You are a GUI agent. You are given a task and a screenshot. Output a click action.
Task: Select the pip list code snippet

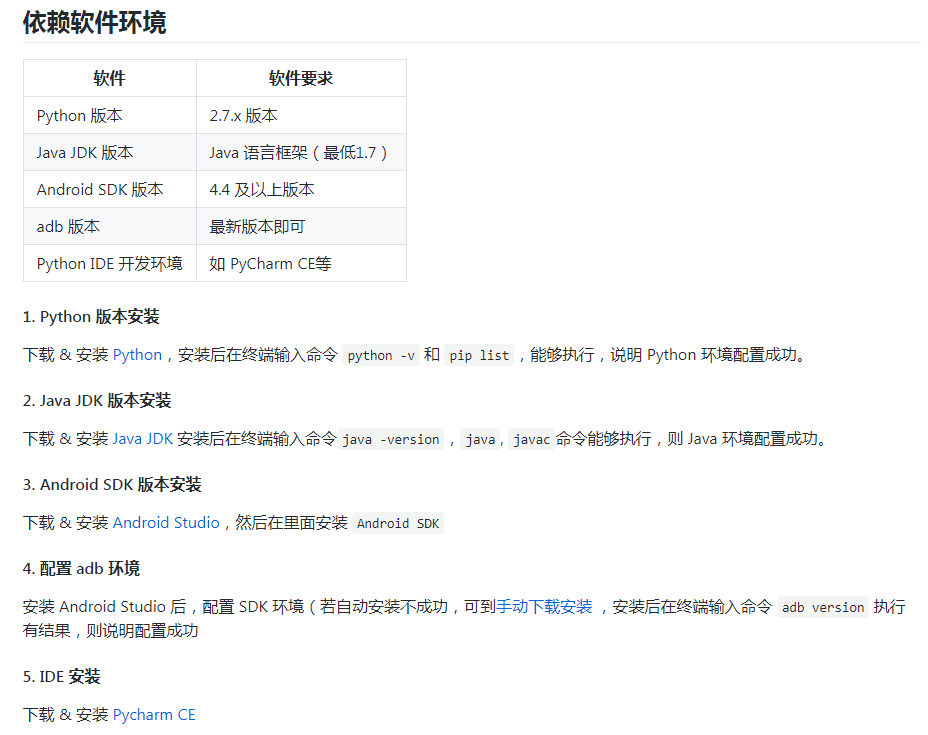[479, 355]
